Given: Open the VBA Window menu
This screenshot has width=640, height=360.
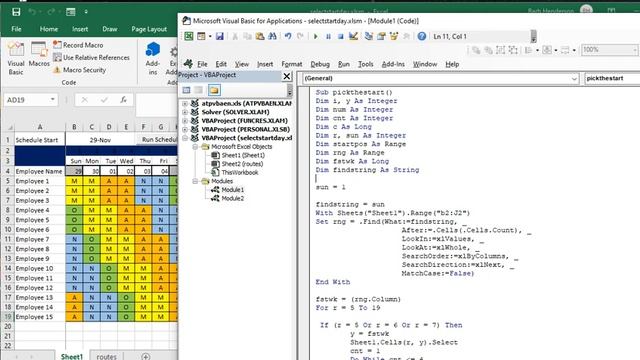Looking at the screenshot, I should coord(425,64).
